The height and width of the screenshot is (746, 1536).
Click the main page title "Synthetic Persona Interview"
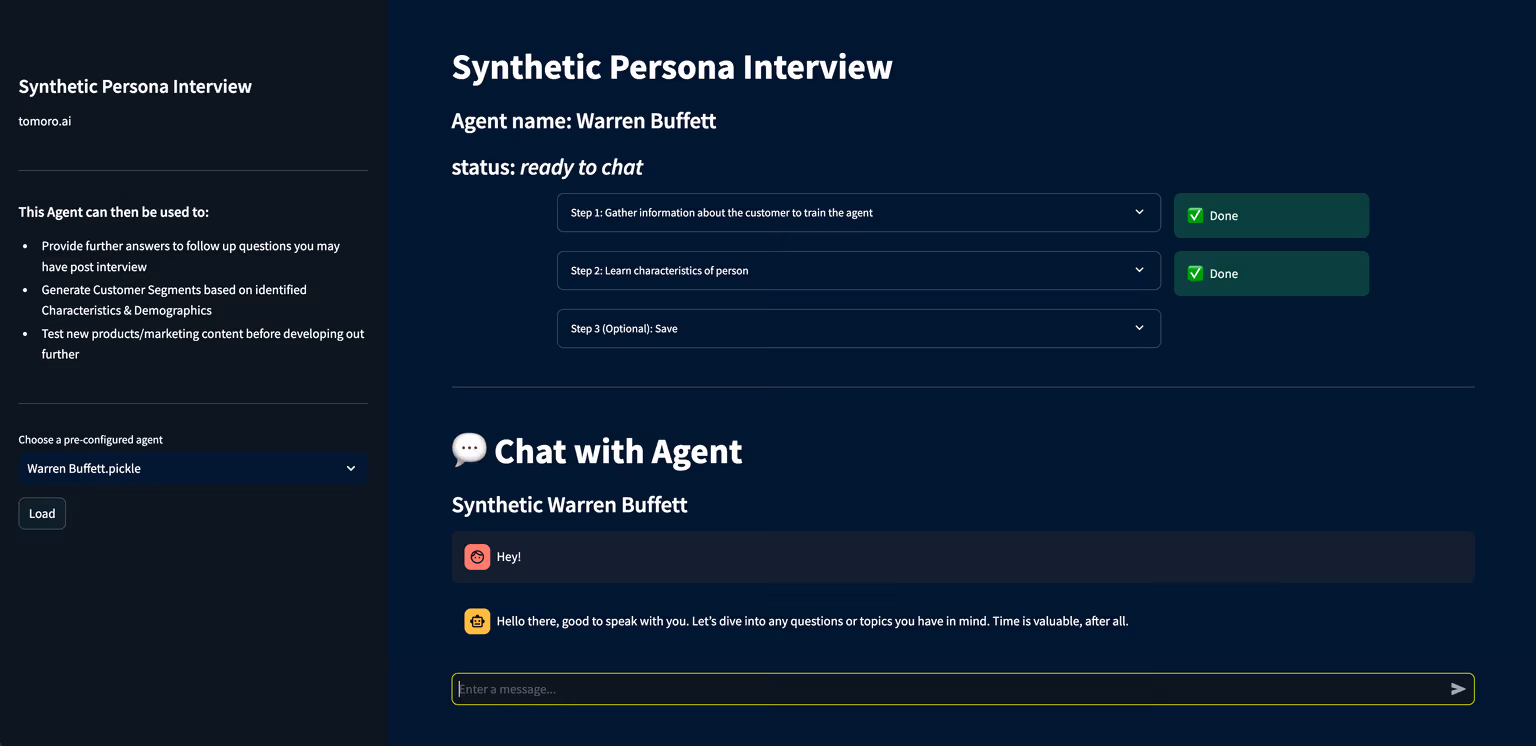(x=672, y=67)
